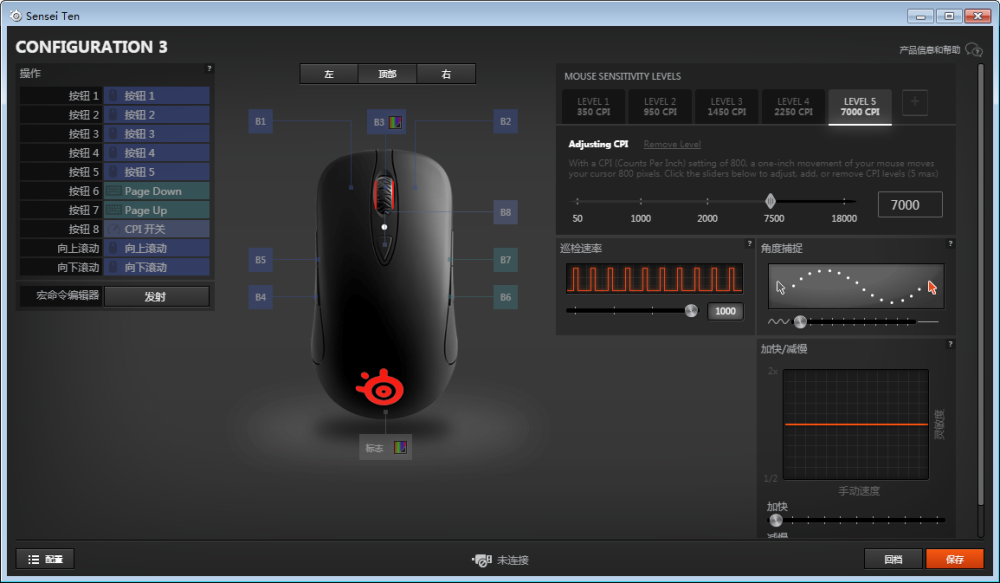The width and height of the screenshot is (1000, 583).
Task: Click the CPI value input field
Action: tap(909, 205)
